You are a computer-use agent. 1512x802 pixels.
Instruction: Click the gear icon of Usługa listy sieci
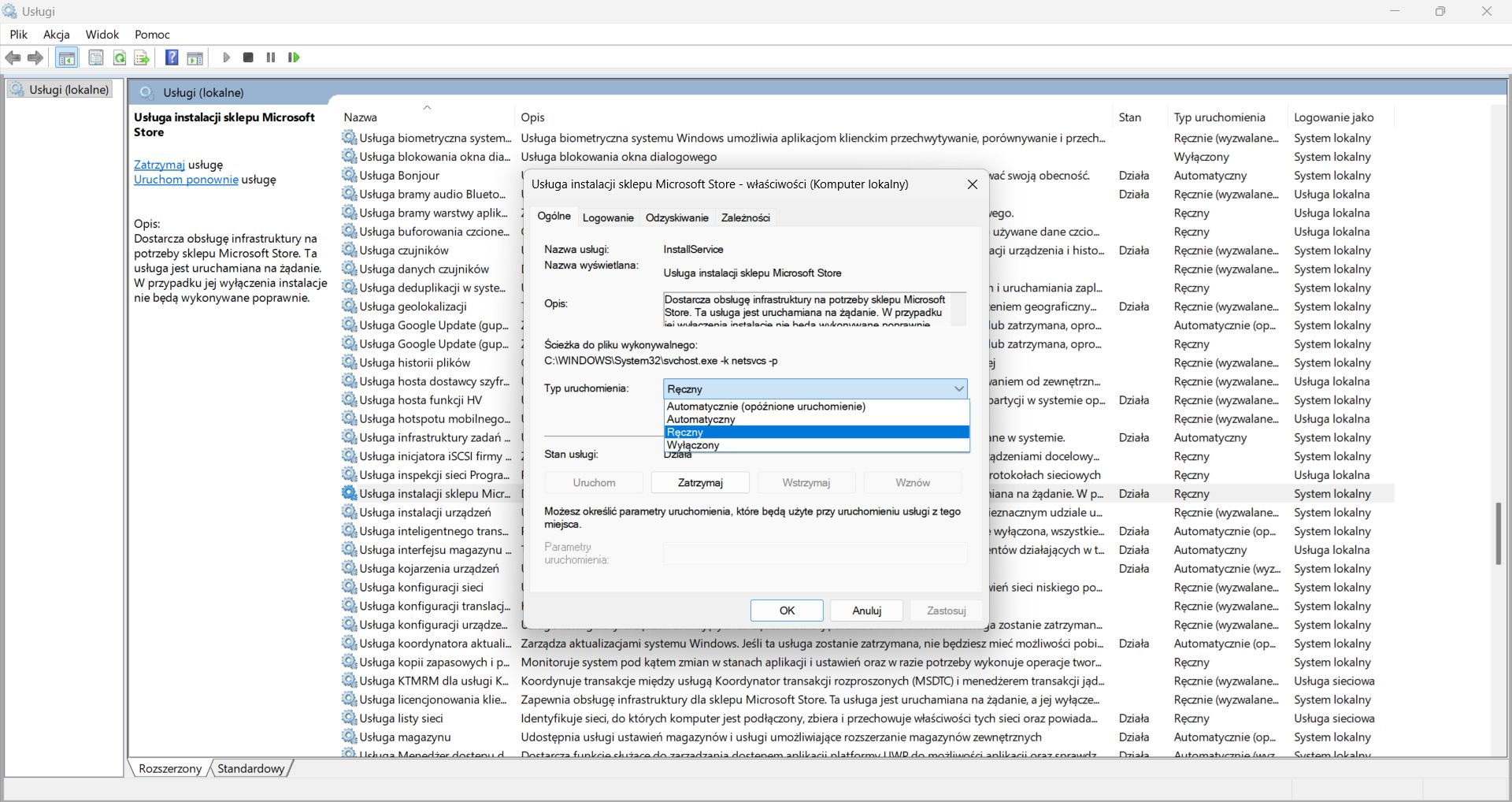click(x=349, y=718)
